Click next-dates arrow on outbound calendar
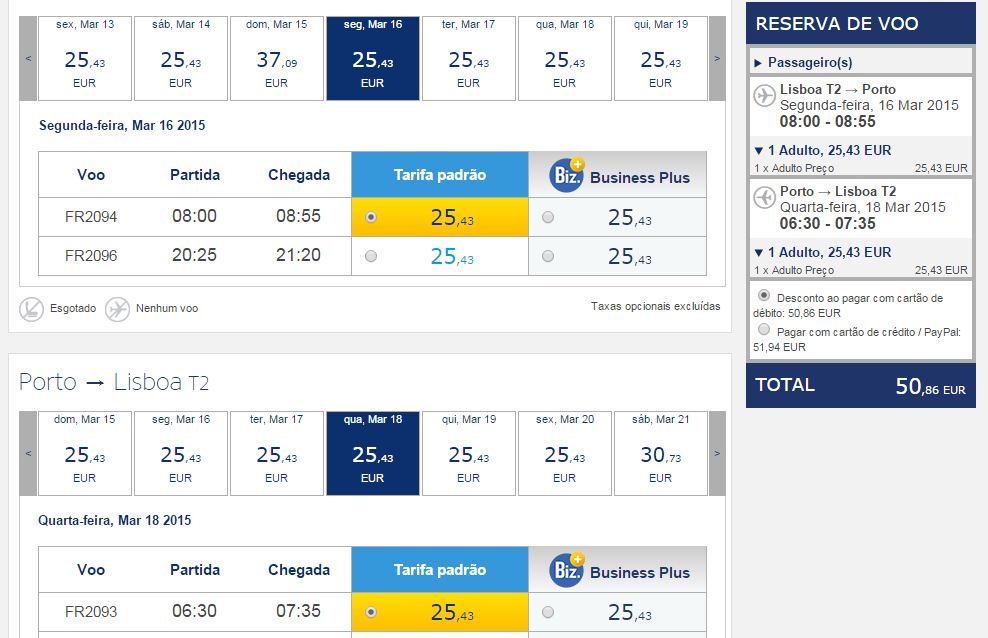Image resolution: width=988 pixels, height=638 pixels. click(x=716, y=58)
